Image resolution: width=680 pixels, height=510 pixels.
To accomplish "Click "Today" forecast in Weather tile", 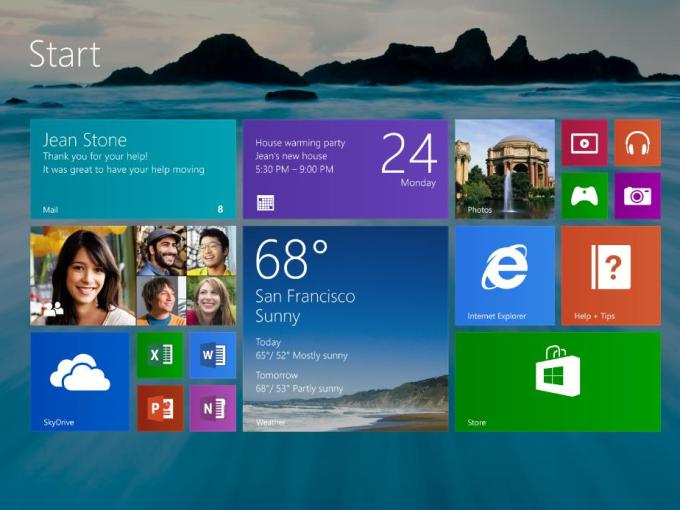I will (268, 342).
